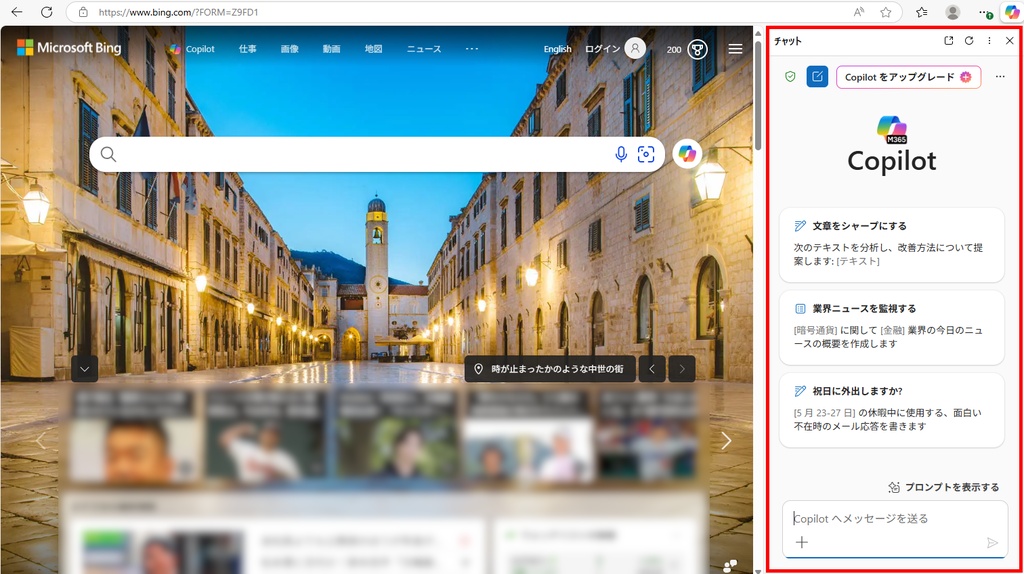Image resolution: width=1024 pixels, height=574 pixels.
Task: Toggle the Copilot sidebar icon in the toolbar
Action: click(x=1012, y=12)
